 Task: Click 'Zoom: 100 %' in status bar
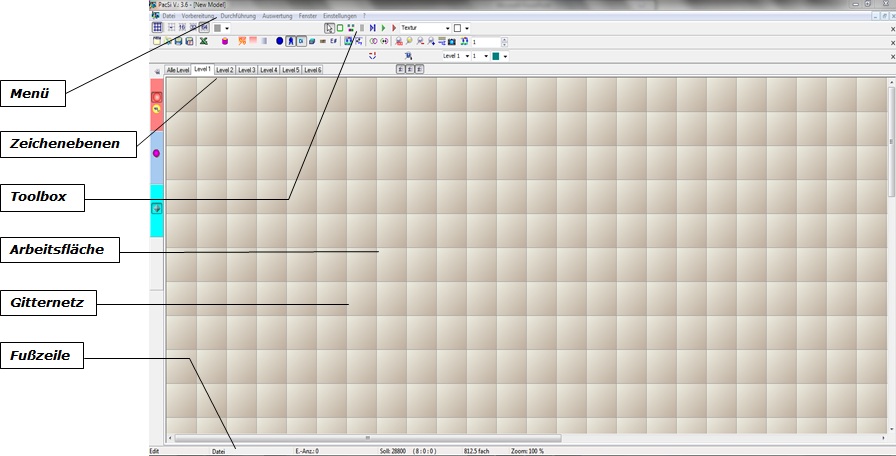pos(527,451)
